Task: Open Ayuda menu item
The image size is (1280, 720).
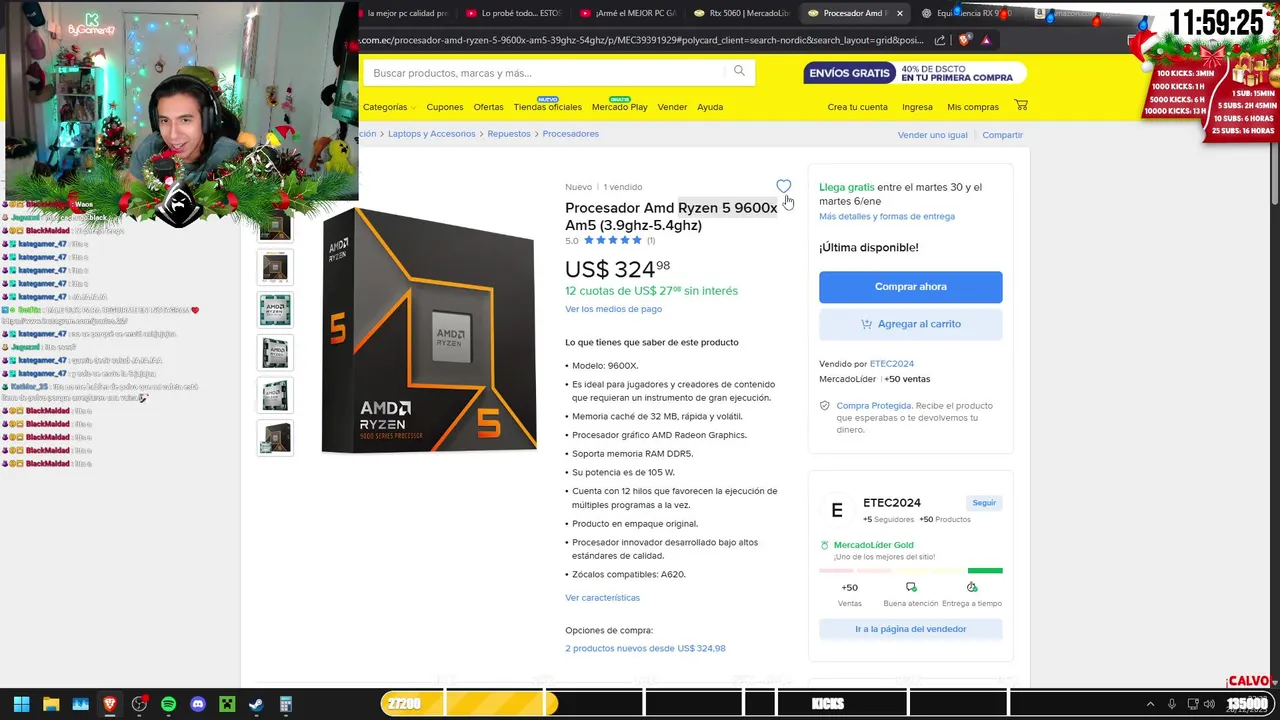Action: point(710,107)
